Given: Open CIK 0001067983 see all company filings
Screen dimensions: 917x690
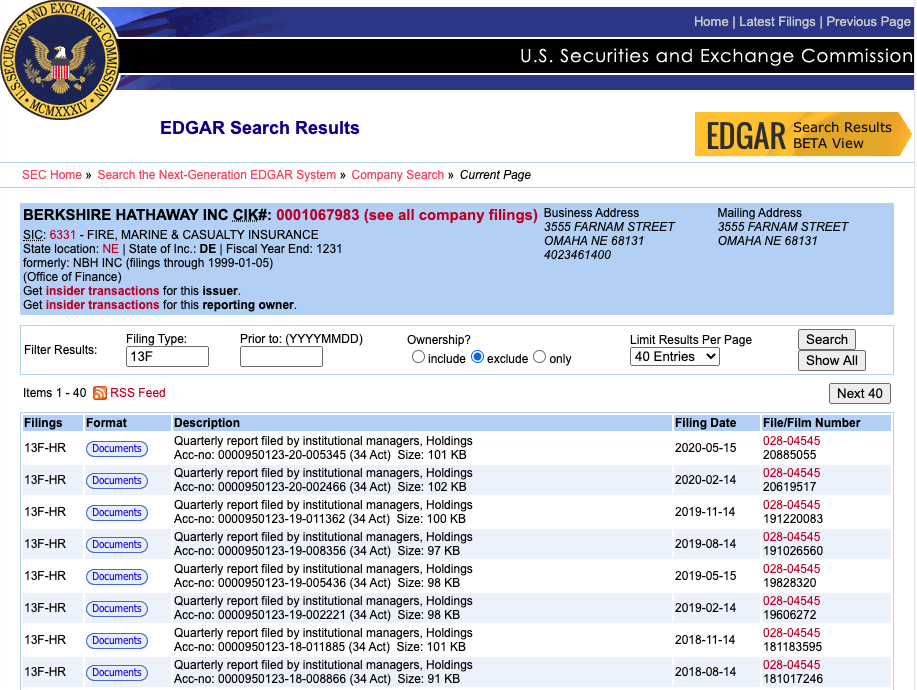Looking at the screenshot, I should [x=406, y=215].
